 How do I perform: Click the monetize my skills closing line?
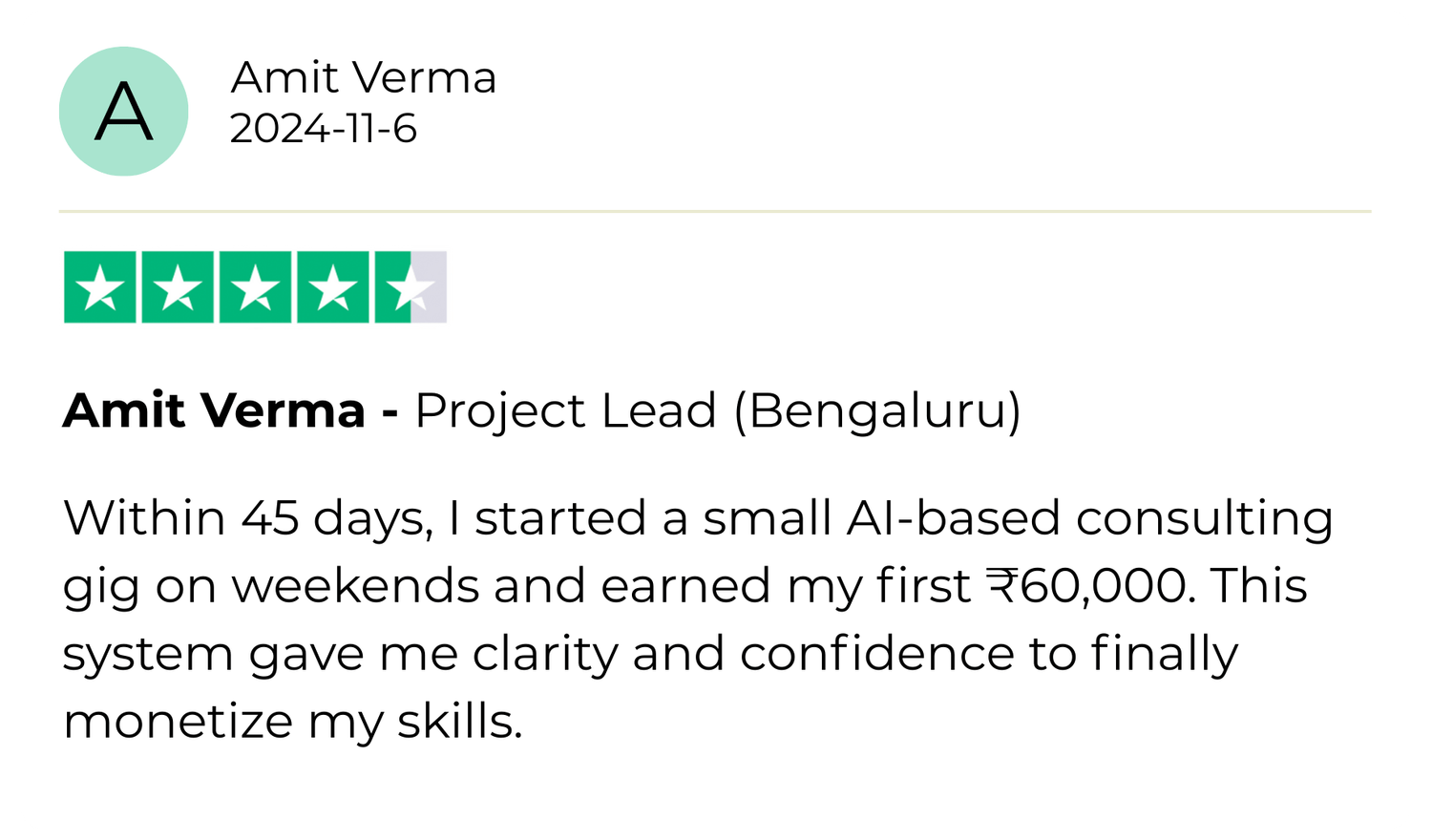(x=292, y=722)
